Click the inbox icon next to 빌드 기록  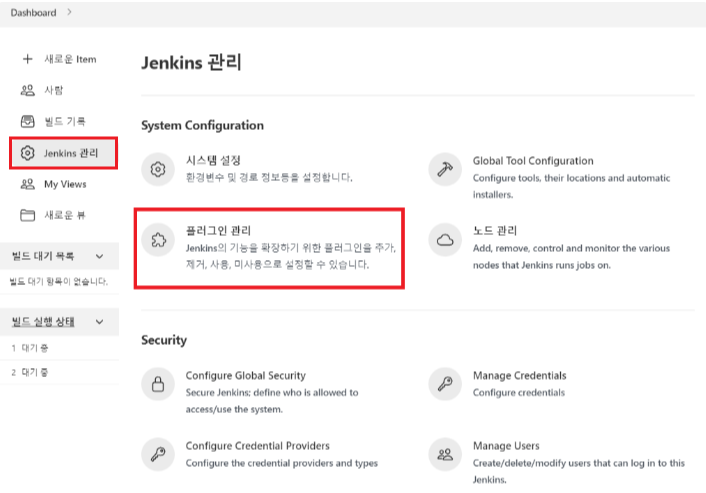(x=27, y=121)
